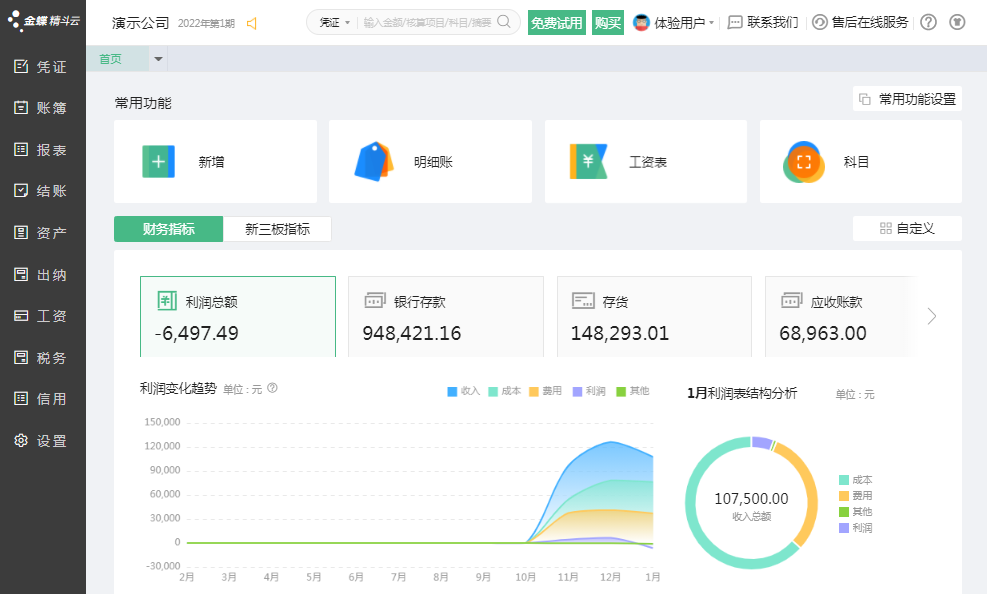The height and width of the screenshot is (594, 987).
Task: Click the blue tag 明细账 icon
Action: [x=374, y=162]
